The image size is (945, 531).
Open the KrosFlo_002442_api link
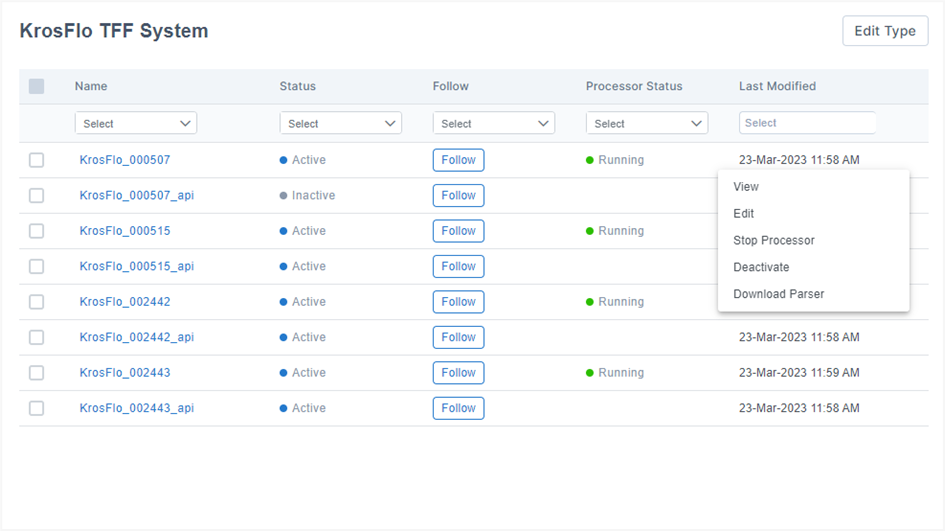click(x=137, y=337)
